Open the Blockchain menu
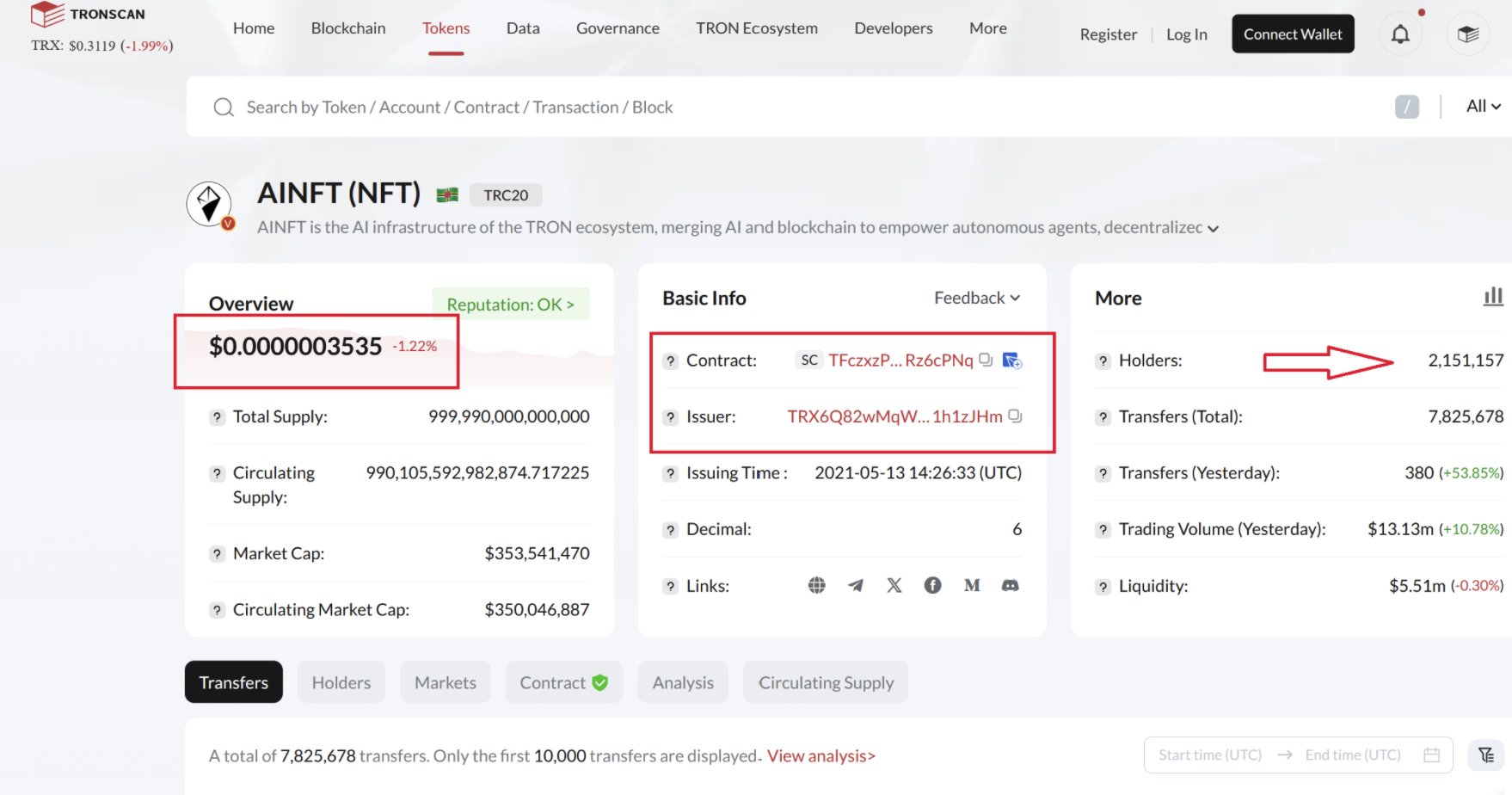 click(348, 28)
